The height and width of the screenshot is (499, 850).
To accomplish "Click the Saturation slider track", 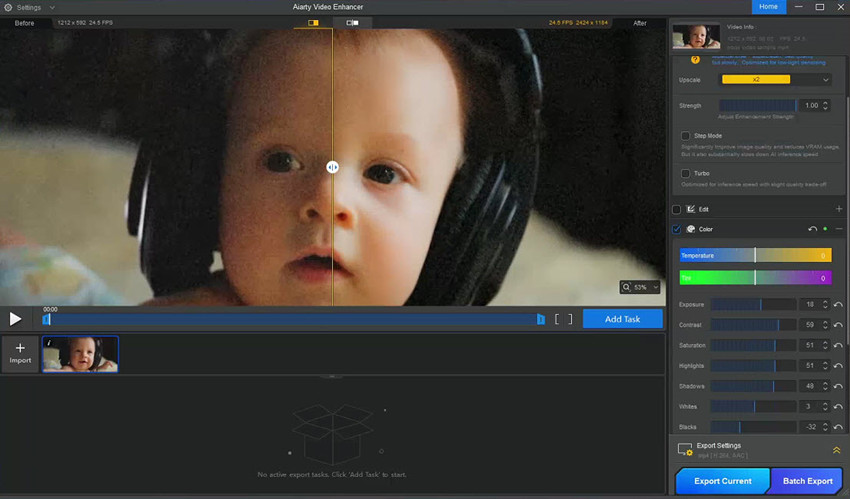I will [x=753, y=345].
